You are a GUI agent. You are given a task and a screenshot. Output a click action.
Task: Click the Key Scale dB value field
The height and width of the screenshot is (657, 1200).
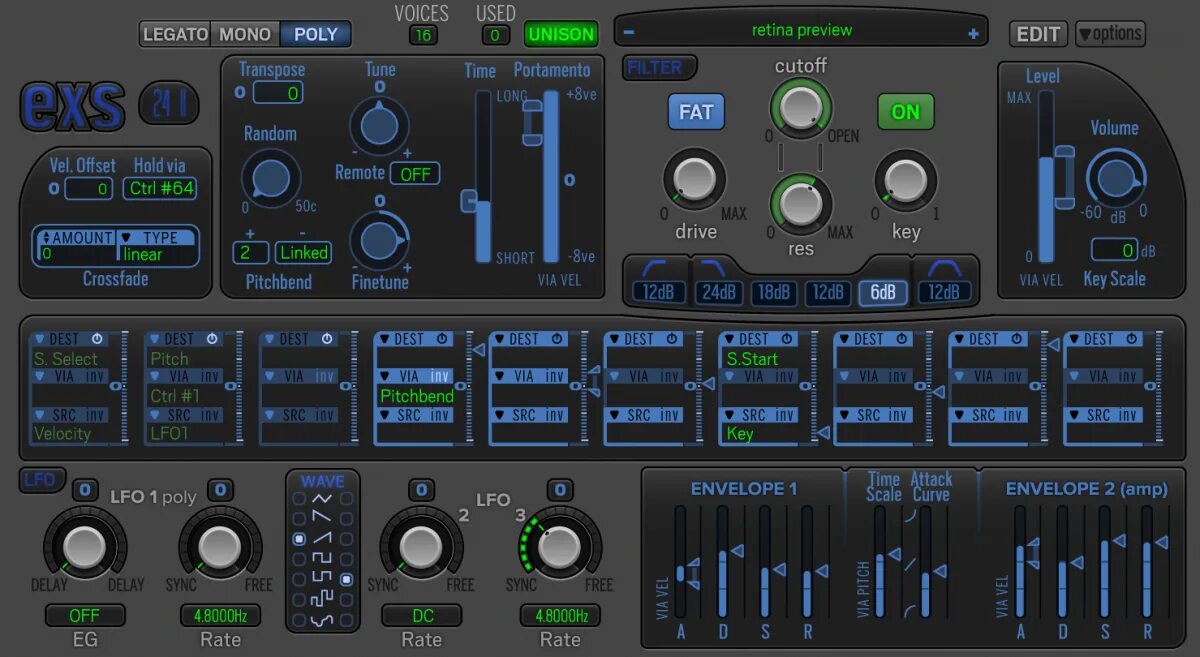(1115, 250)
